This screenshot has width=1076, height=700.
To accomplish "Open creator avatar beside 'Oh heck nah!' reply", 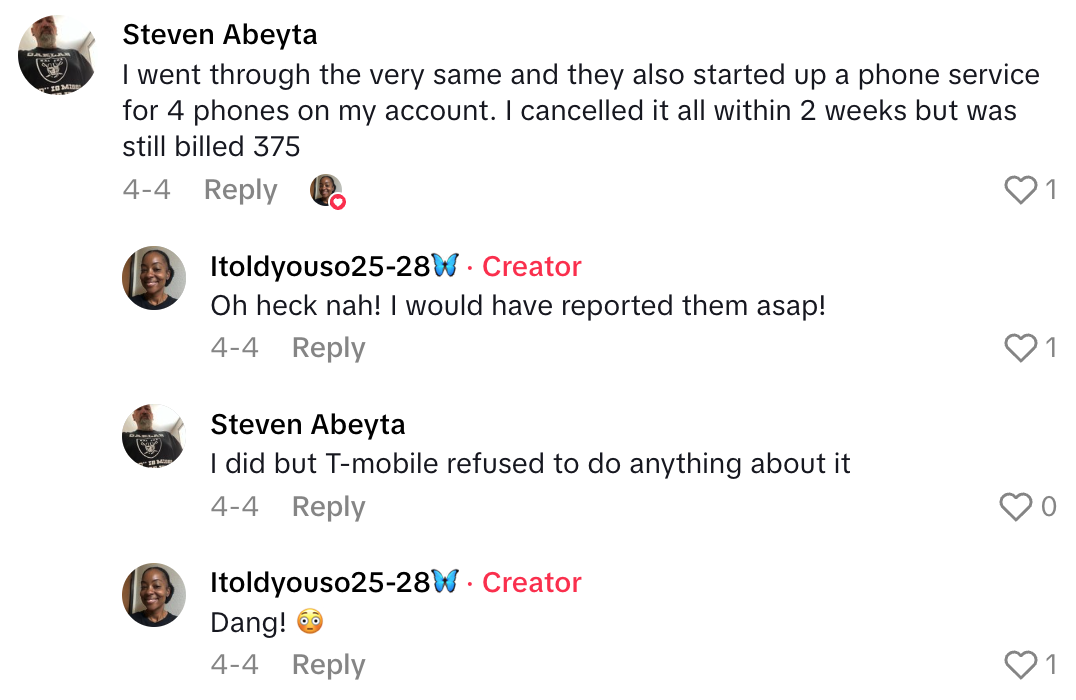I will tap(154, 278).
